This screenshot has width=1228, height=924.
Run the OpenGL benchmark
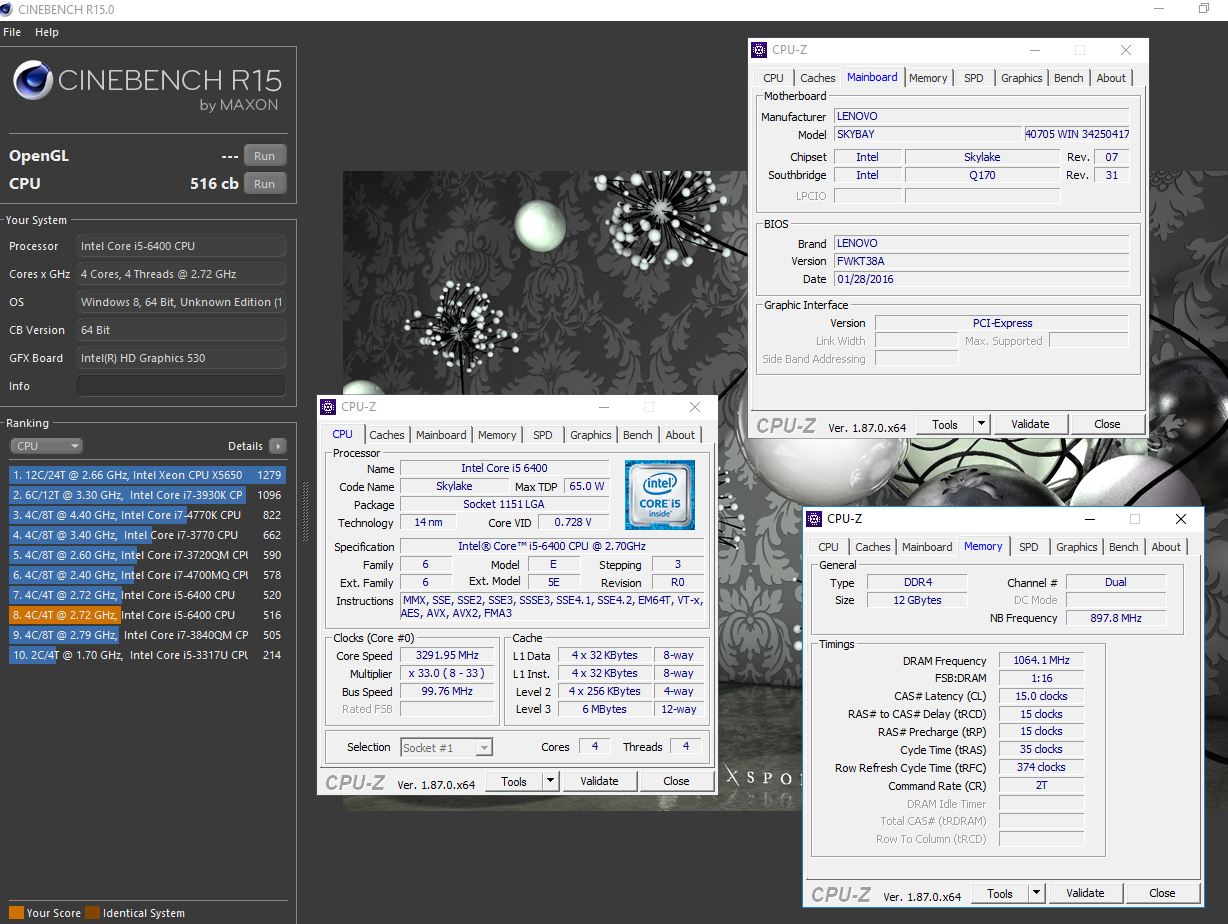[x=265, y=156]
